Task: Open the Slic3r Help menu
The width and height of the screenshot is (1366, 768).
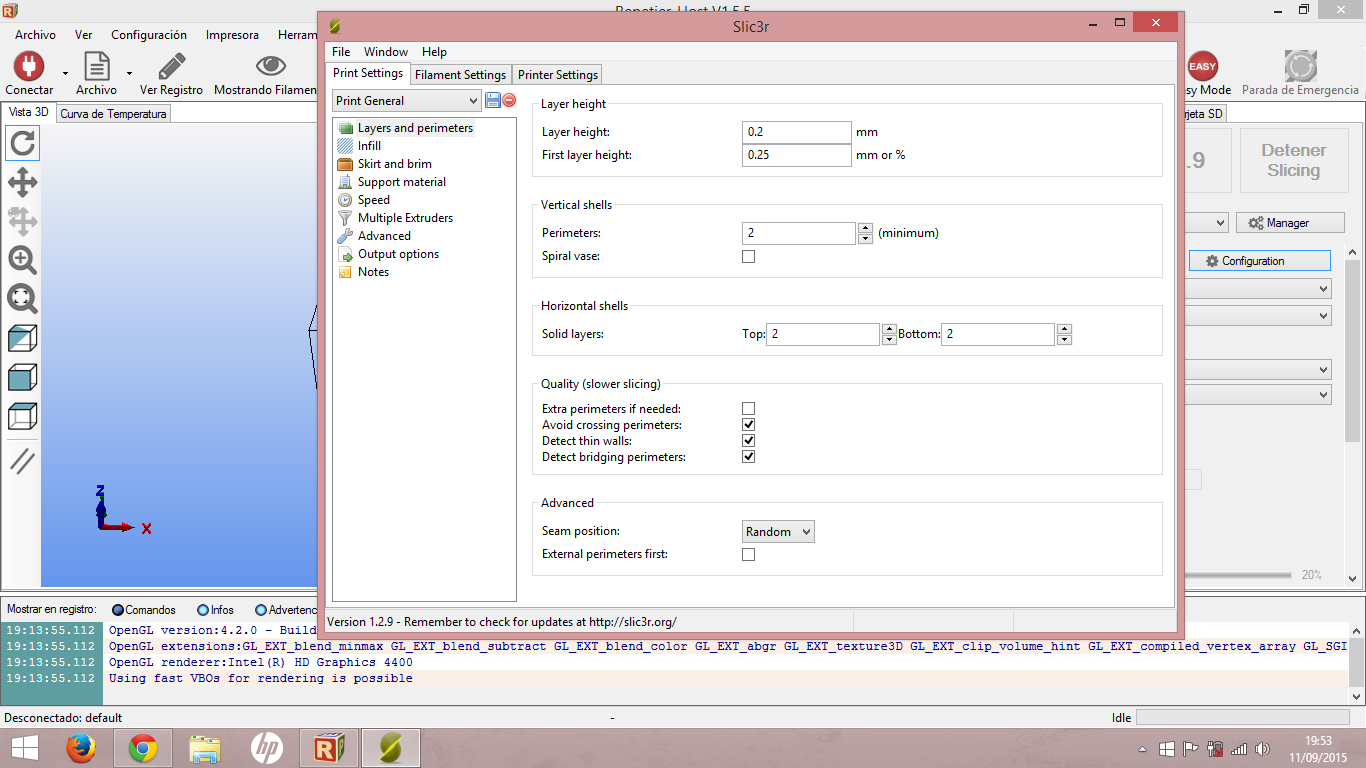Action: 434,52
